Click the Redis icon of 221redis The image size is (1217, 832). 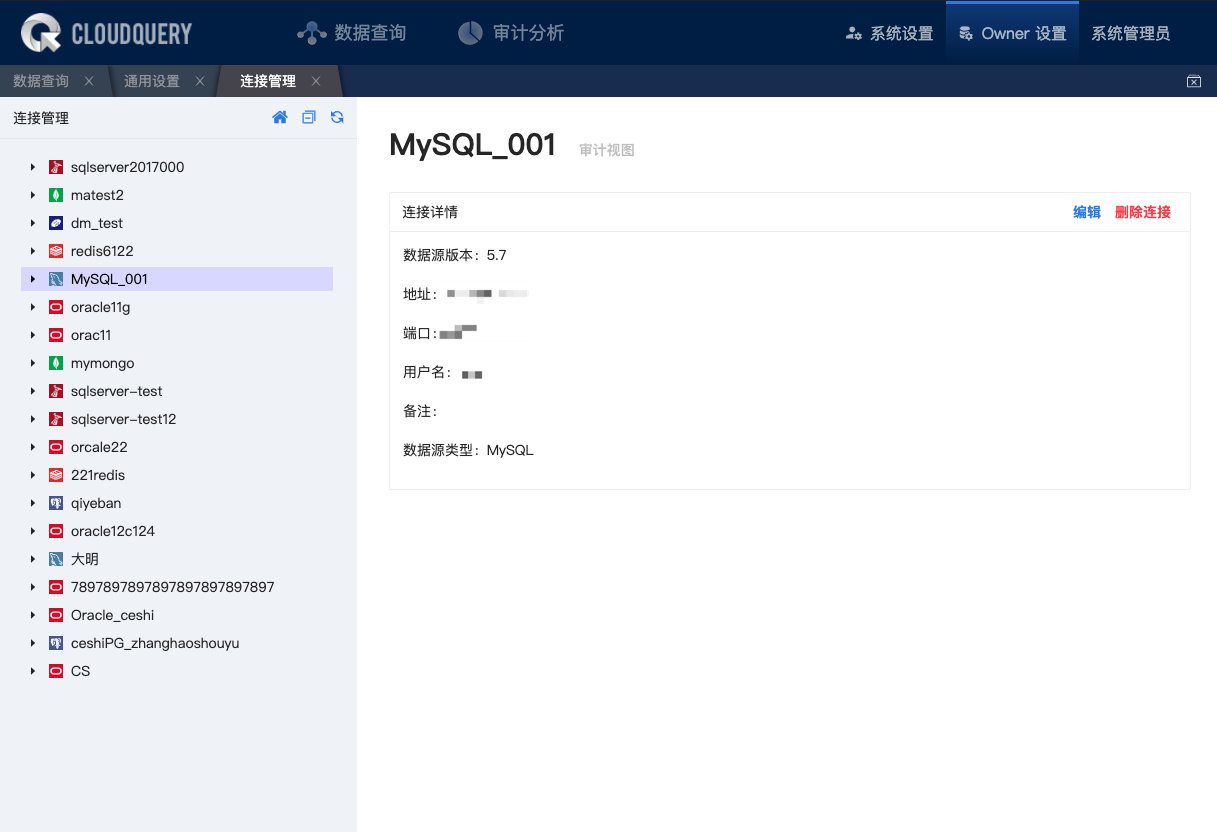pyautogui.click(x=56, y=475)
